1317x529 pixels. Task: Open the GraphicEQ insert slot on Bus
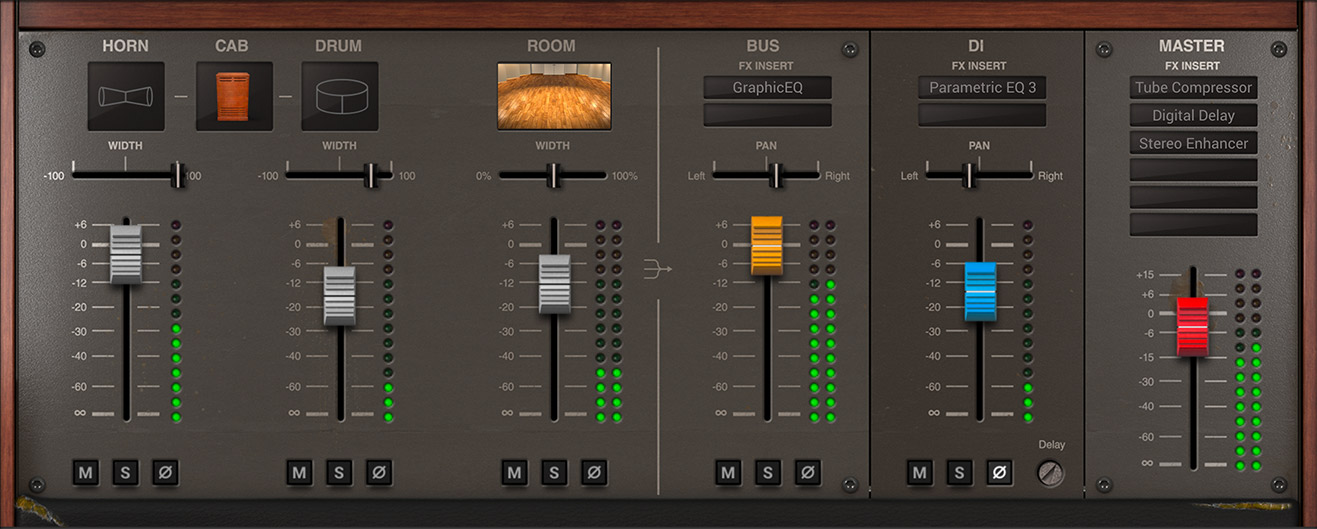(767, 88)
